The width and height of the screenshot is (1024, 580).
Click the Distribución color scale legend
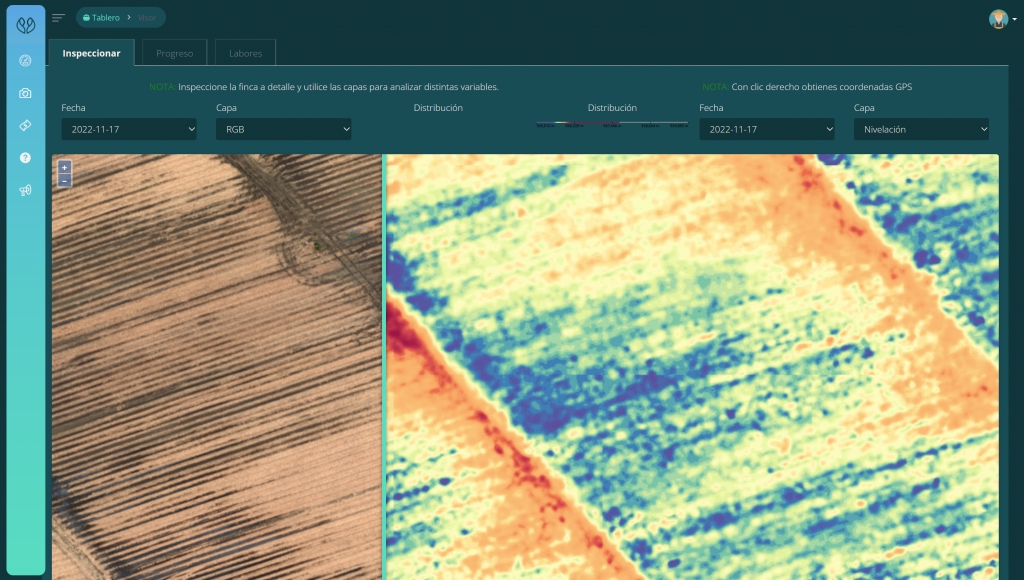pos(612,124)
